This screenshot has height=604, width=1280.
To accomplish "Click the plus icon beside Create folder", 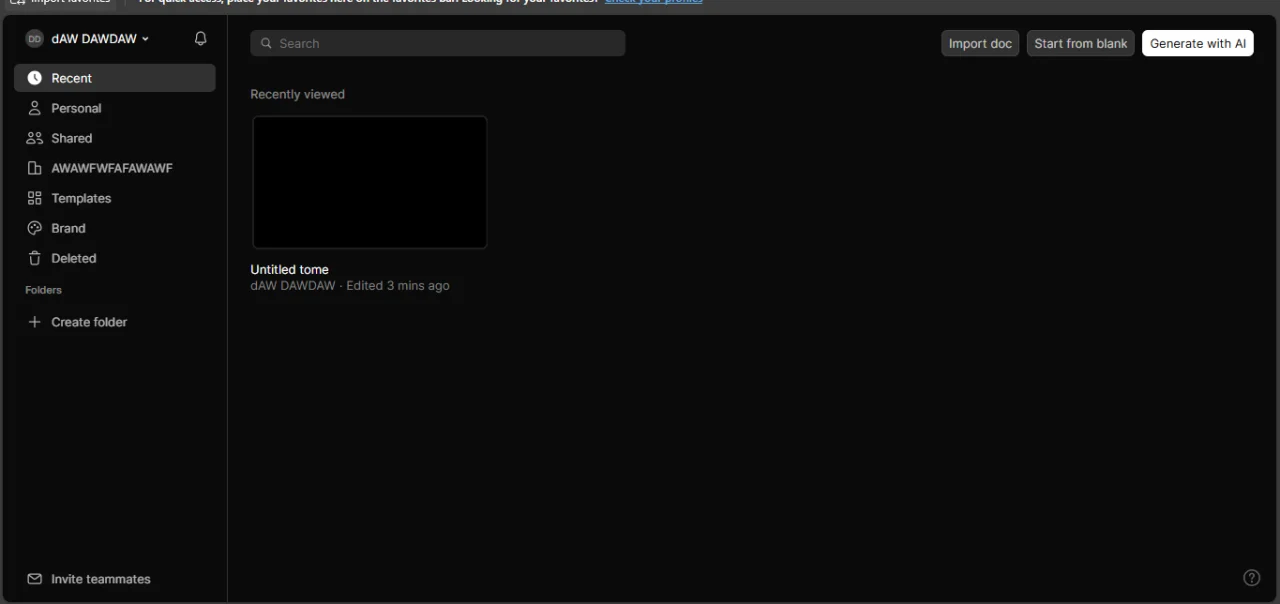I will click(x=34, y=322).
